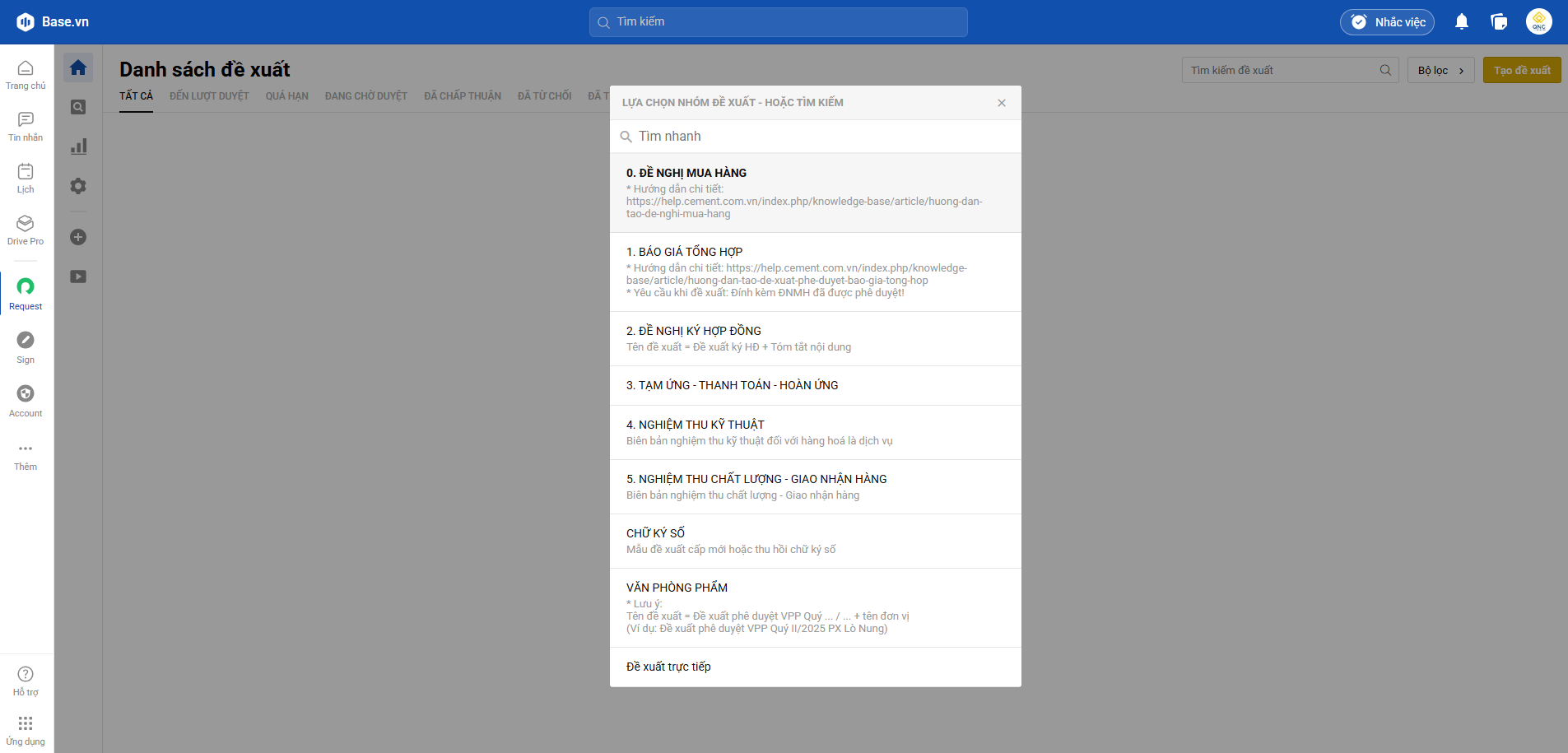Screen dimensions: 1568x753
Task: Open the notifications bell icon
Action: (1461, 22)
